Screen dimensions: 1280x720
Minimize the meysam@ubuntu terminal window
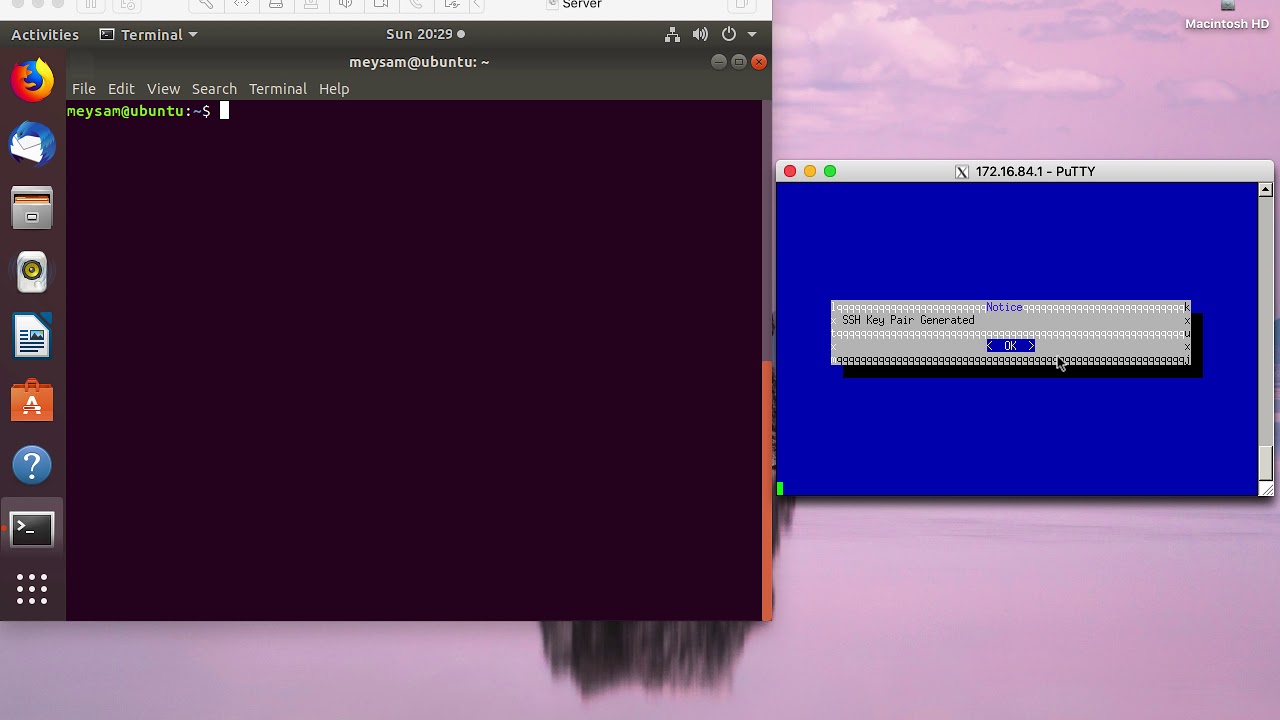coord(718,62)
